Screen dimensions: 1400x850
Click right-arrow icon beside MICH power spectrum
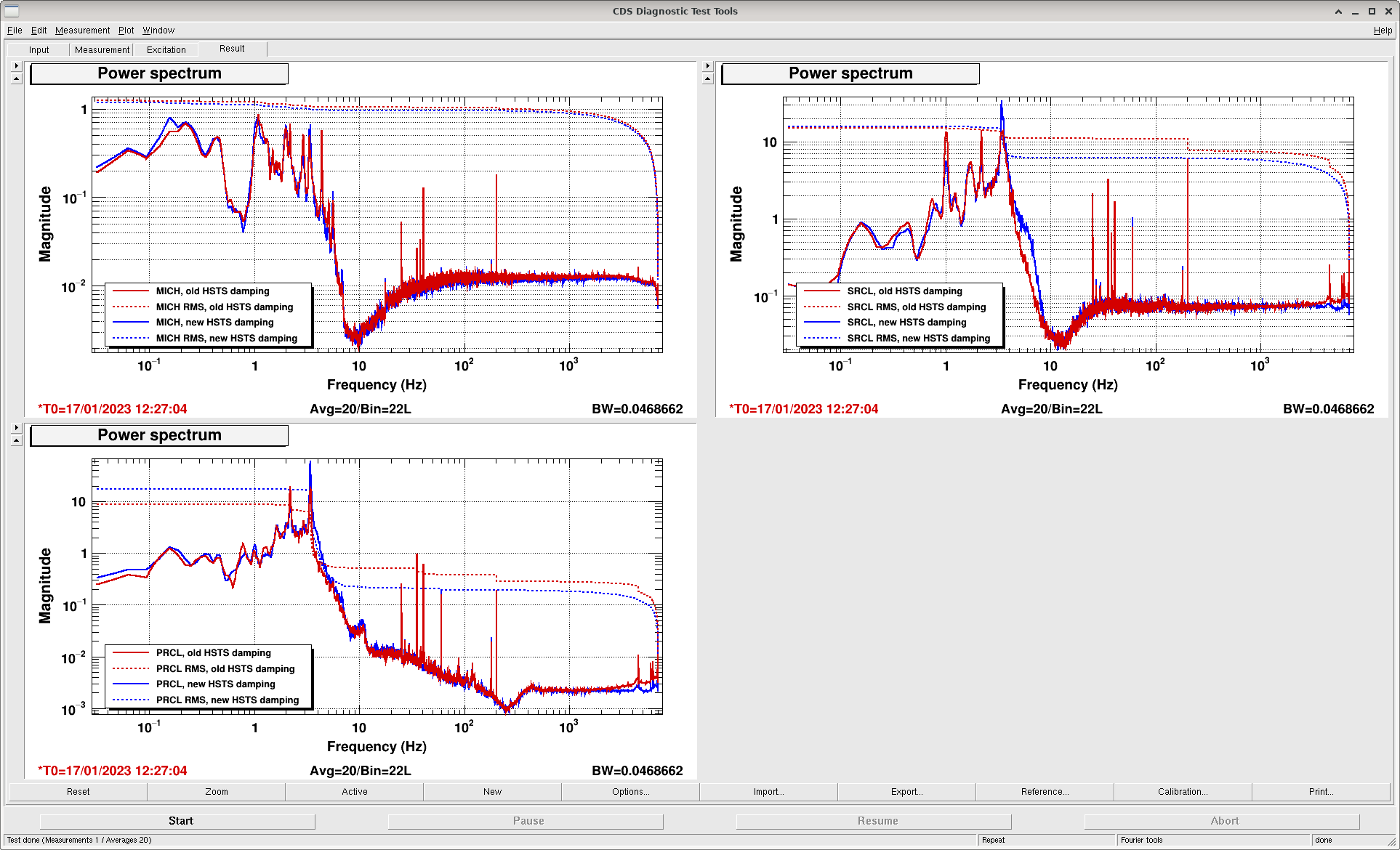coord(16,66)
